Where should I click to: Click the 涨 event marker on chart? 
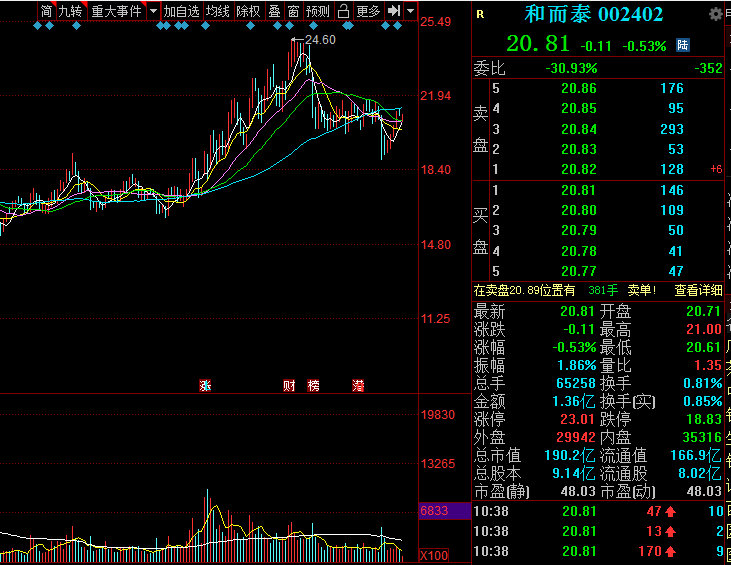pos(205,386)
